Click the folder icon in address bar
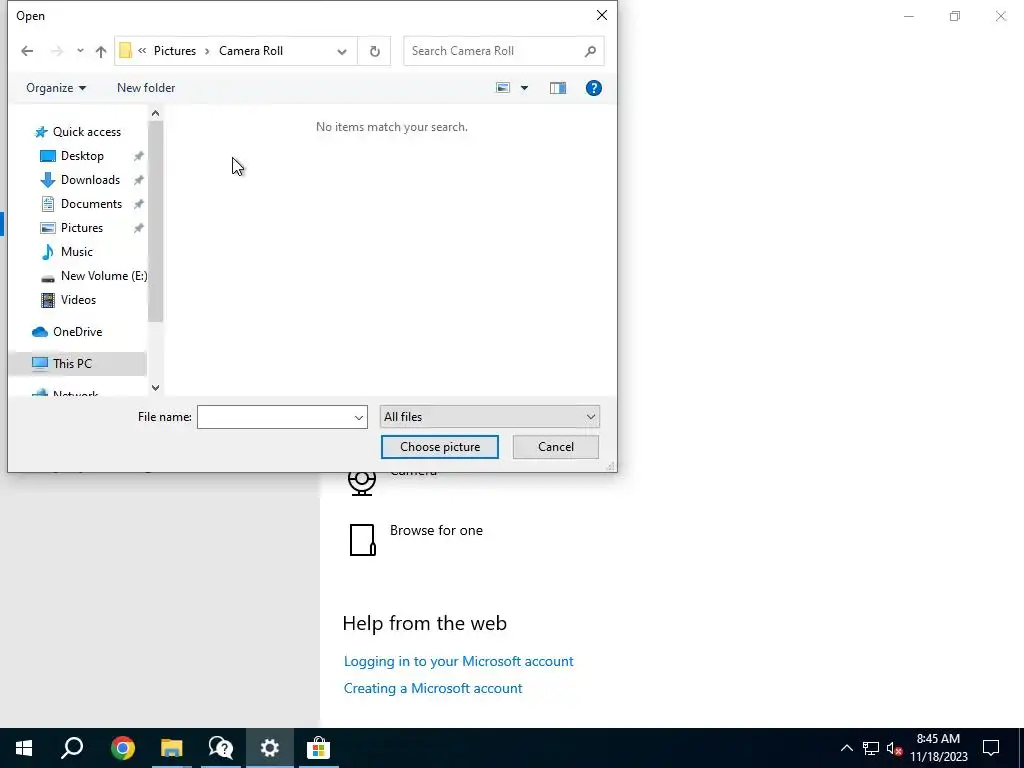Image resolution: width=1024 pixels, height=768 pixels. [125, 51]
